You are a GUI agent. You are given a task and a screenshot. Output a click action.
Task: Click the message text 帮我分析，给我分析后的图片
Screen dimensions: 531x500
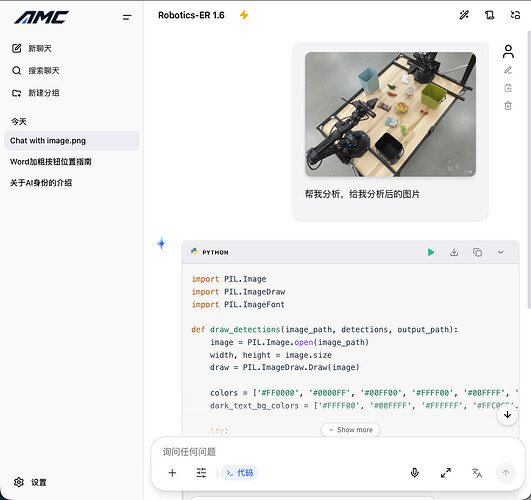[x=362, y=194]
